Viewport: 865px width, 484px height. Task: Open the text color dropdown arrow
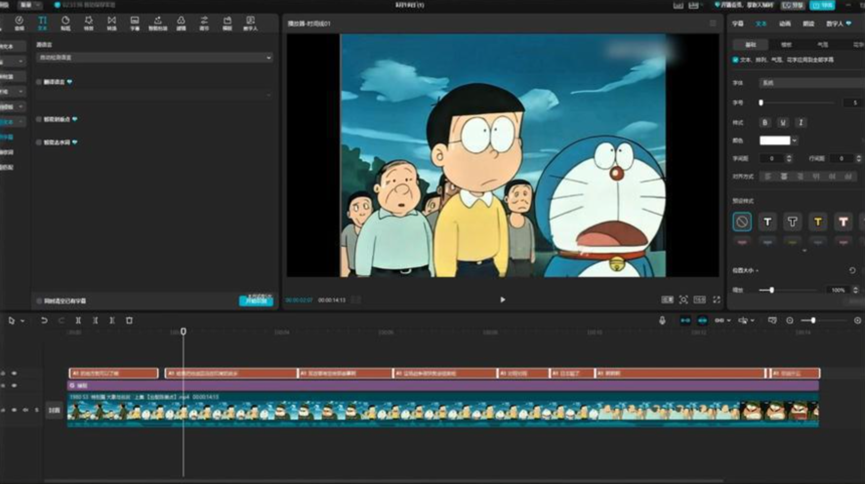[x=794, y=141]
